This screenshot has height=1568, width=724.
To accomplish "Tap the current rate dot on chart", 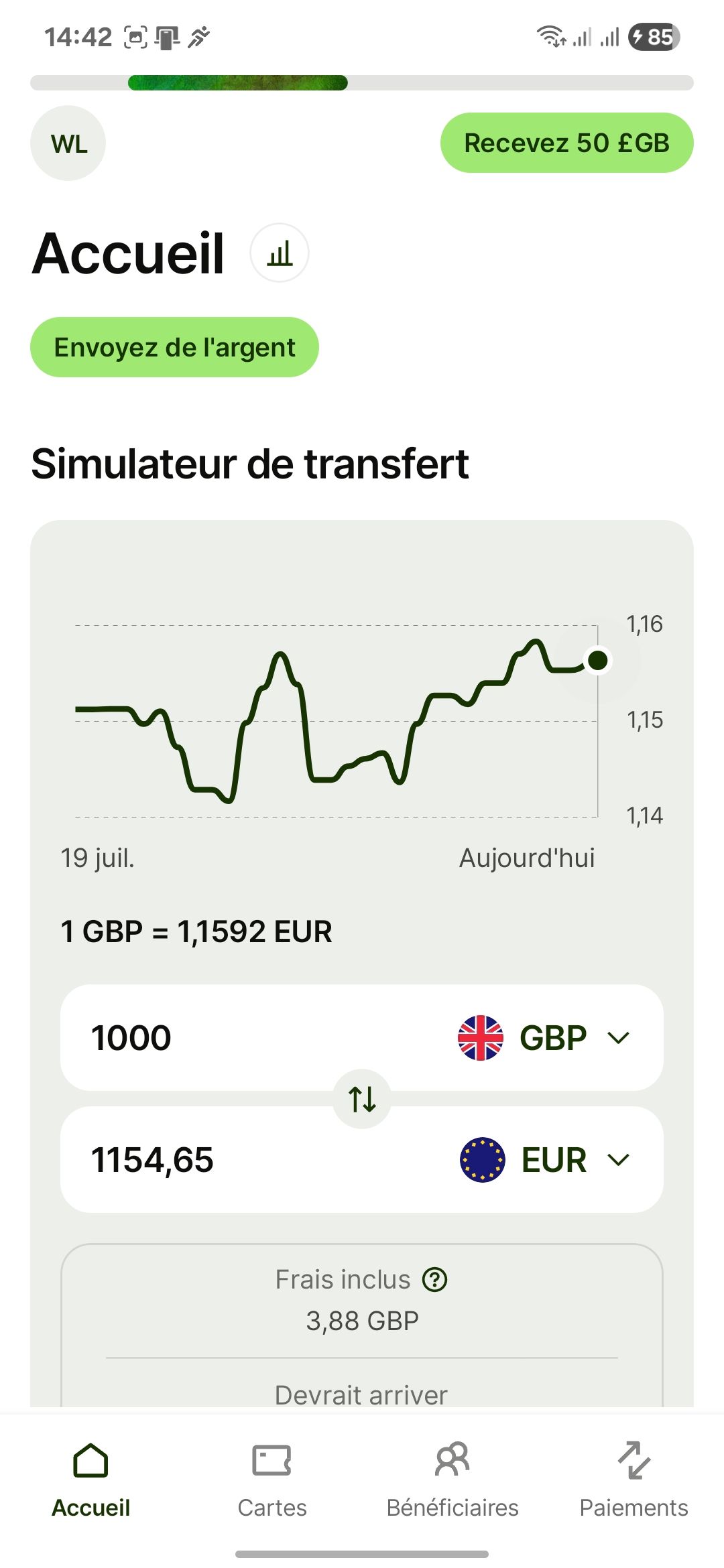I will 597,660.
